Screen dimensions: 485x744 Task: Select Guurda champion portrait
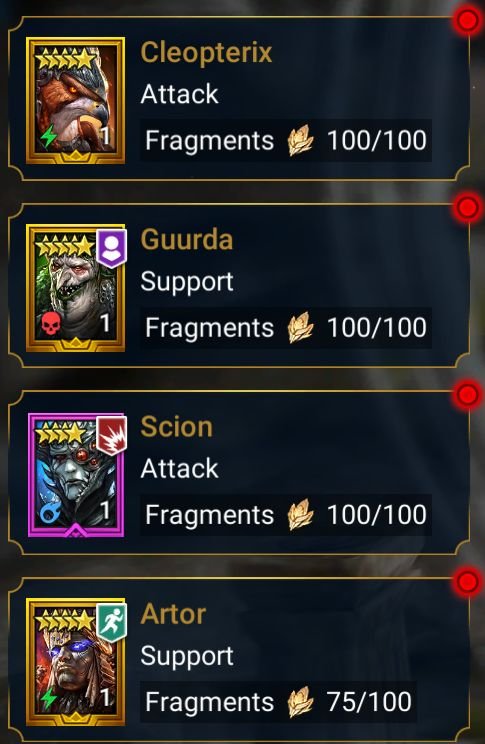click(x=75, y=288)
